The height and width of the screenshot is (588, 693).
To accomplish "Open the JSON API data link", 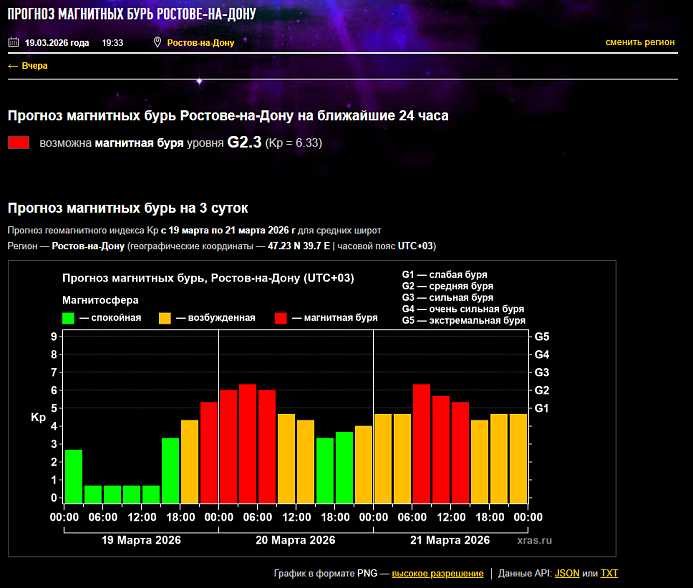I will [567, 573].
